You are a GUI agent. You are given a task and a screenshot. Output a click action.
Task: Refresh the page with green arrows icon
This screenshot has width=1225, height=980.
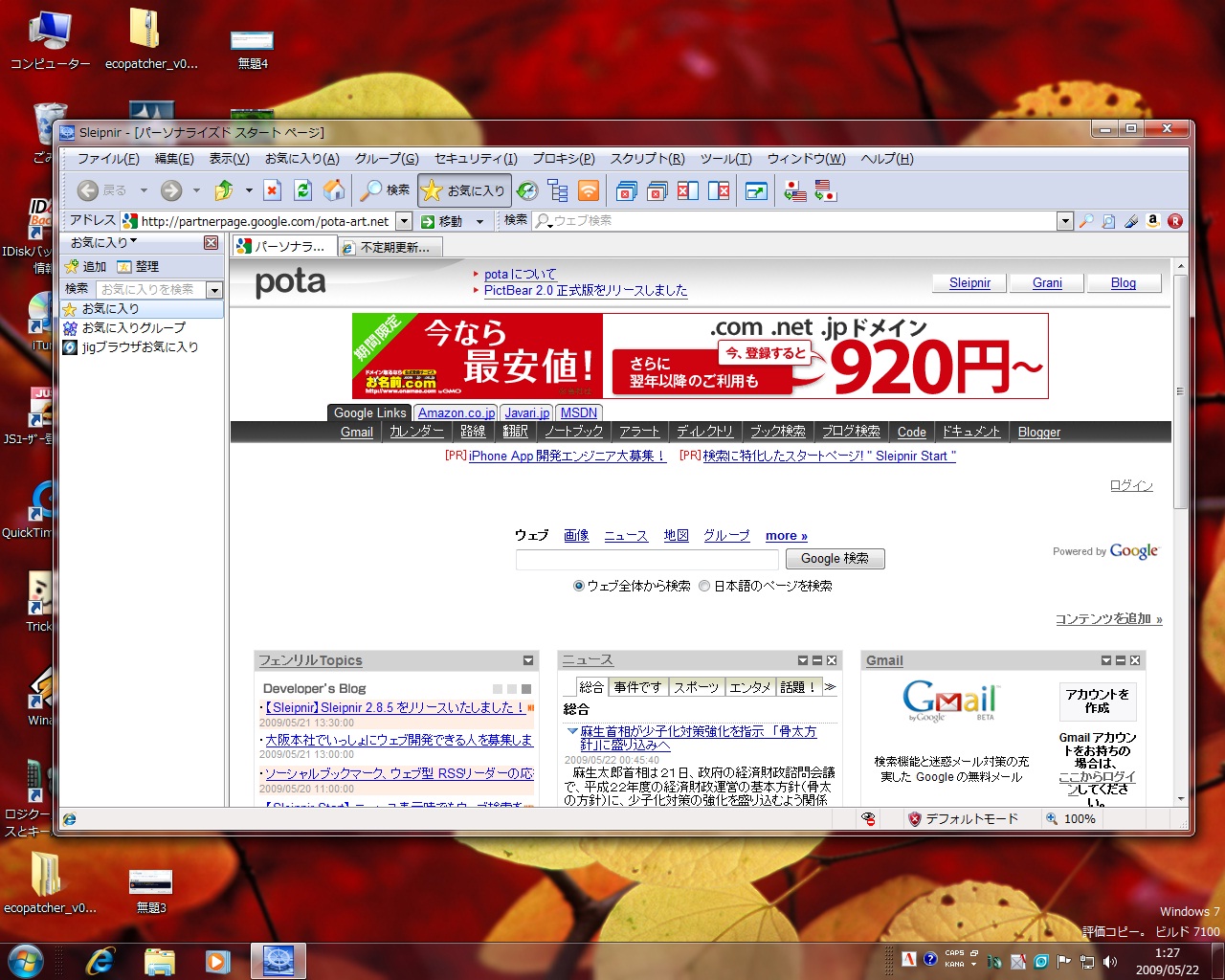[303, 190]
